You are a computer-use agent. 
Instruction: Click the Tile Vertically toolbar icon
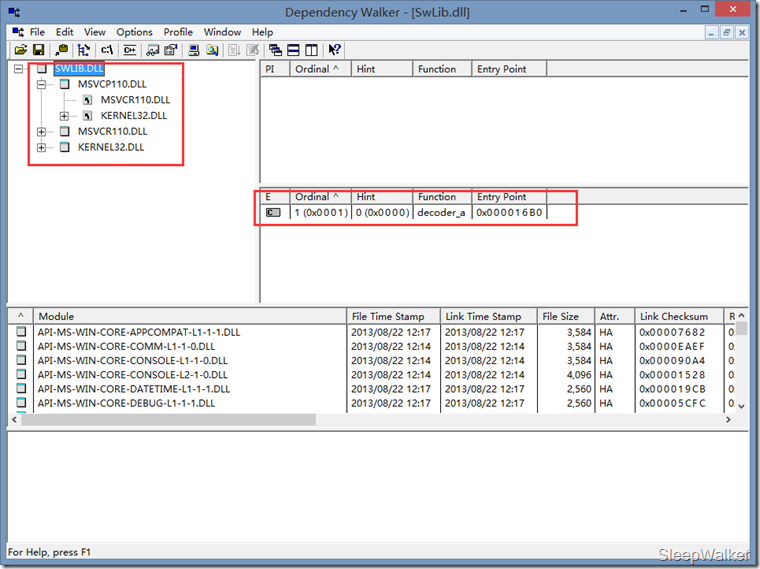pos(312,50)
